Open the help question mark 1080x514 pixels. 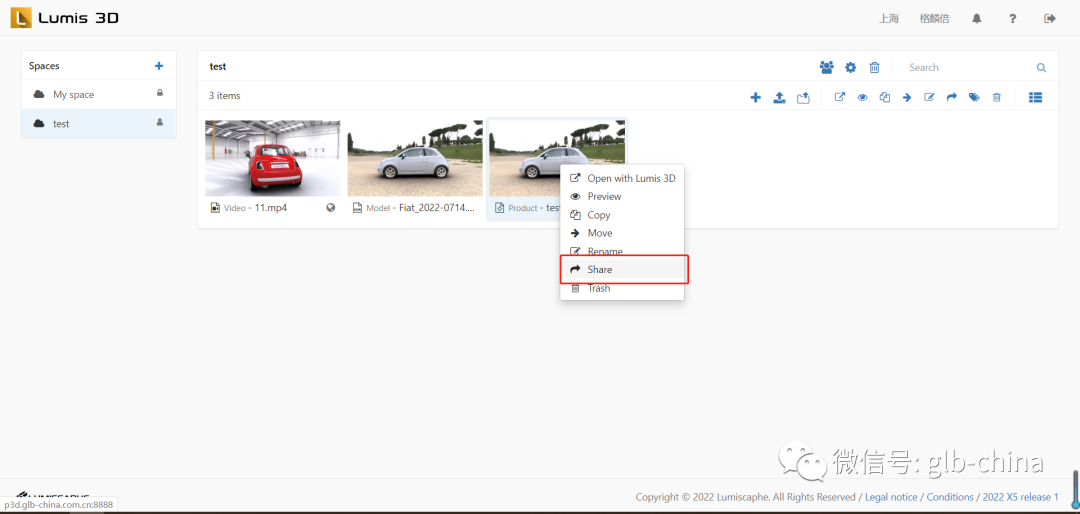click(1012, 19)
